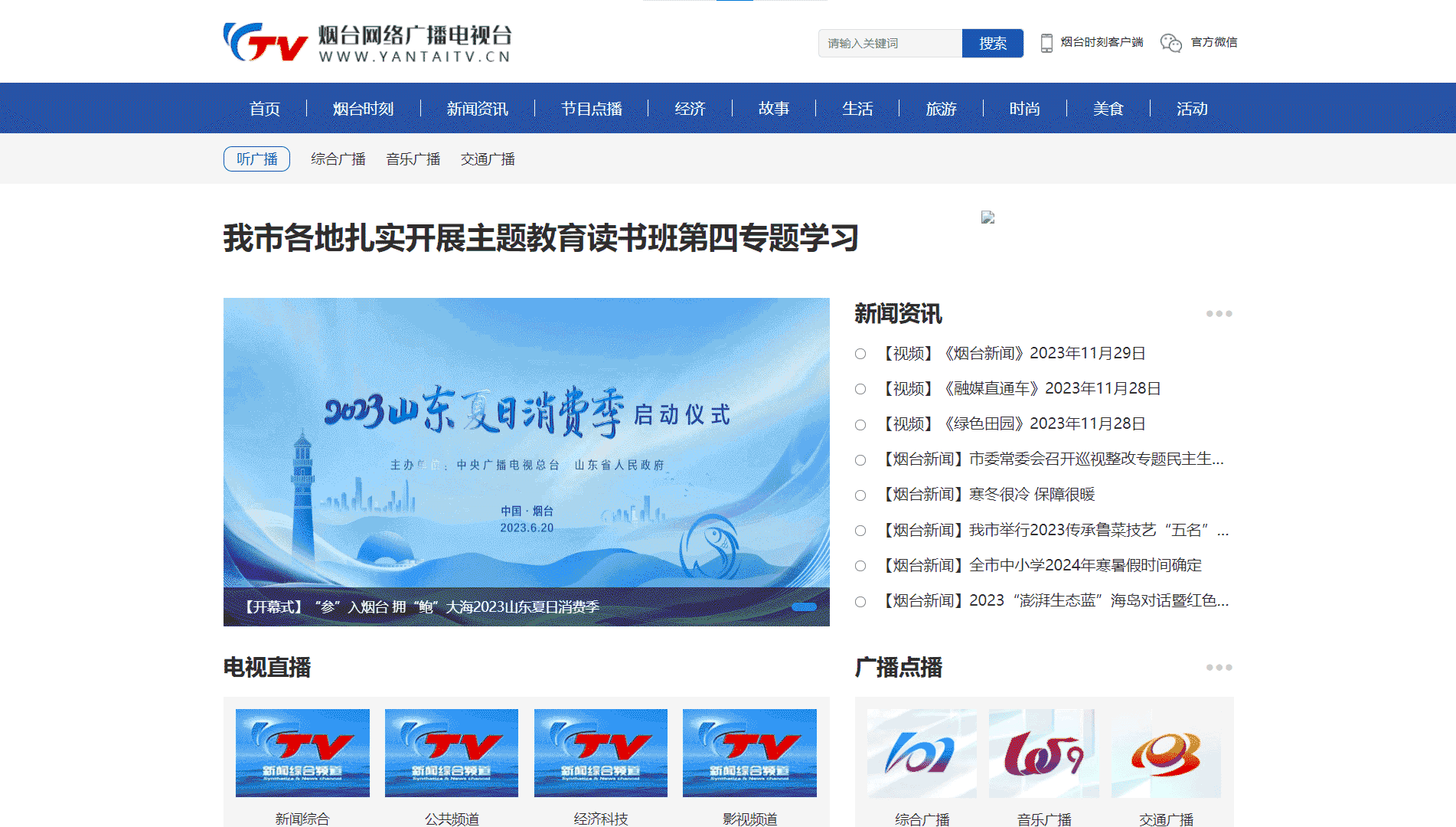Expand more of 广播点播 with three dots
This screenshot has width=1456, height=827.
[x=1219, y=667]
